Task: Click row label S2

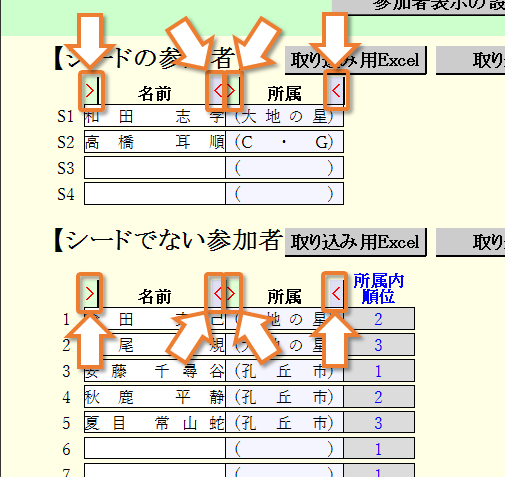Action: [65, 142]
